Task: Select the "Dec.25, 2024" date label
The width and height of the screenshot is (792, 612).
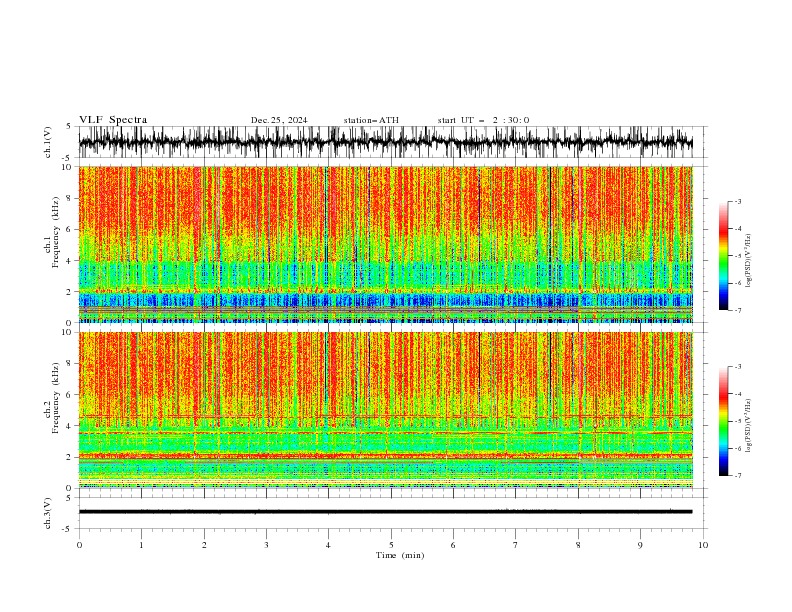Action: click(x=279, y=120)
